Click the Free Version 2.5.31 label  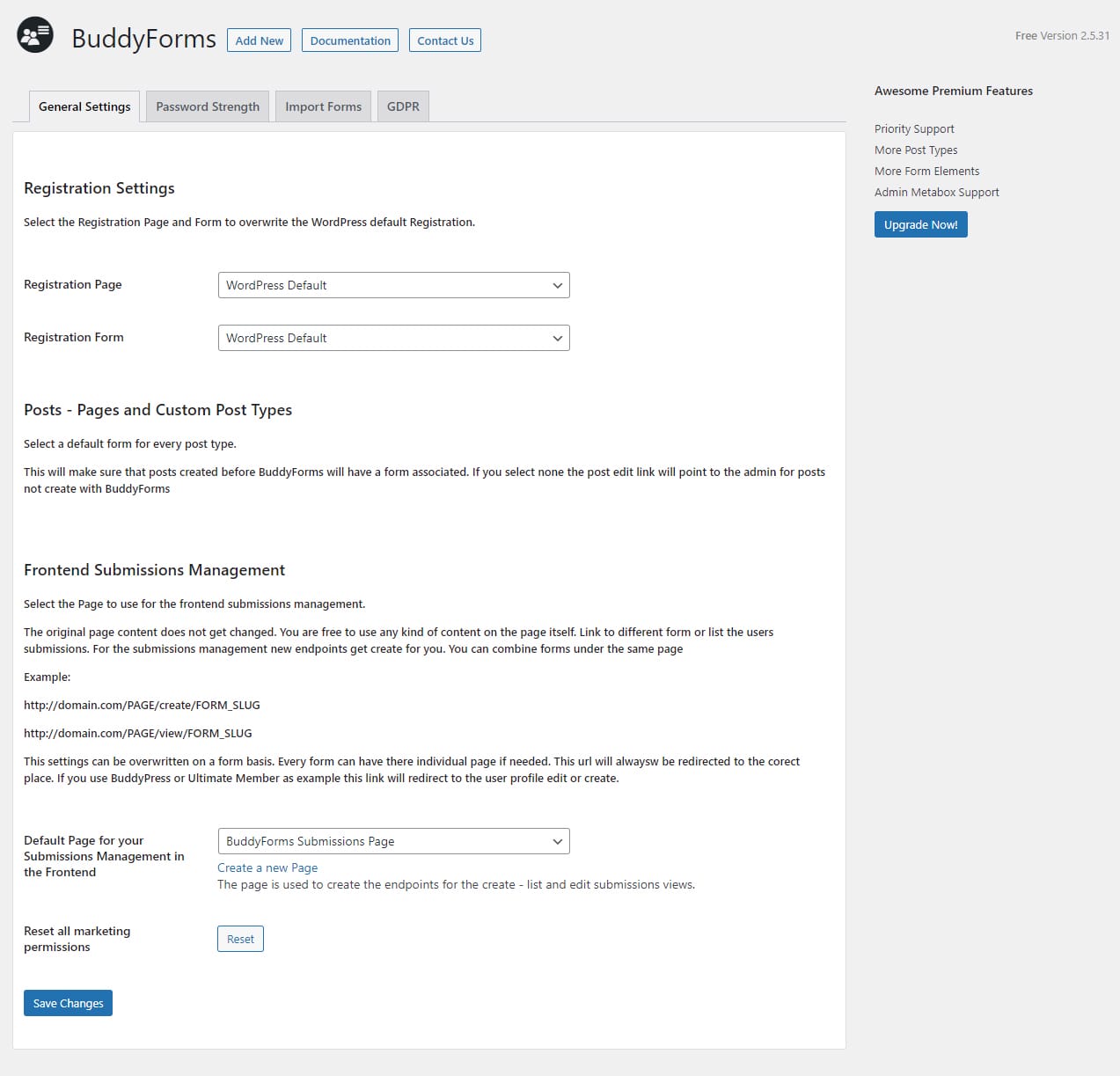coord(1062,36)
